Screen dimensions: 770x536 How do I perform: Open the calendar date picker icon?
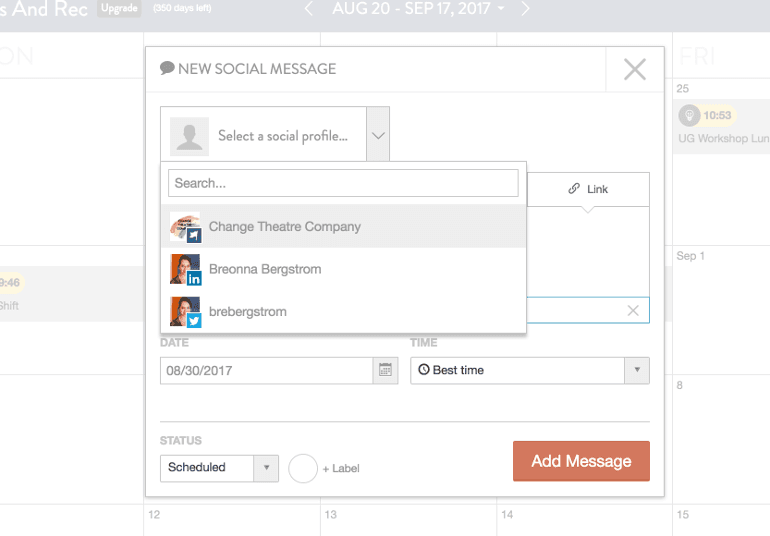(x=385, y=370)
